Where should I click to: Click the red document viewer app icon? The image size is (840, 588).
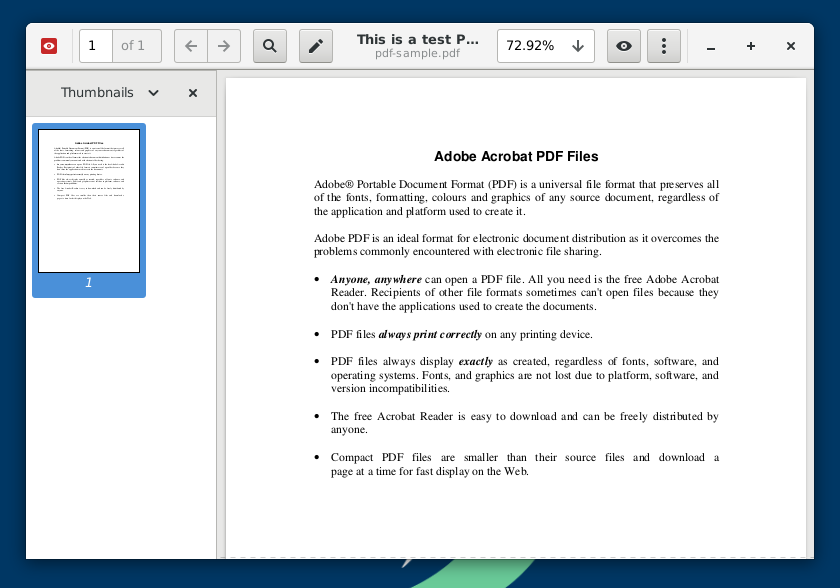pos(49,46)
